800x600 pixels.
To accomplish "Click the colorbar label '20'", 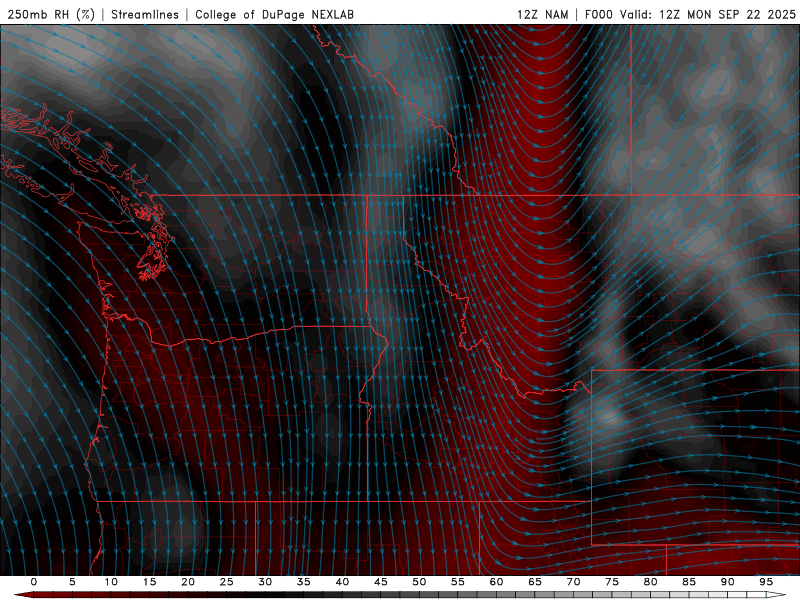I will 188,582.
